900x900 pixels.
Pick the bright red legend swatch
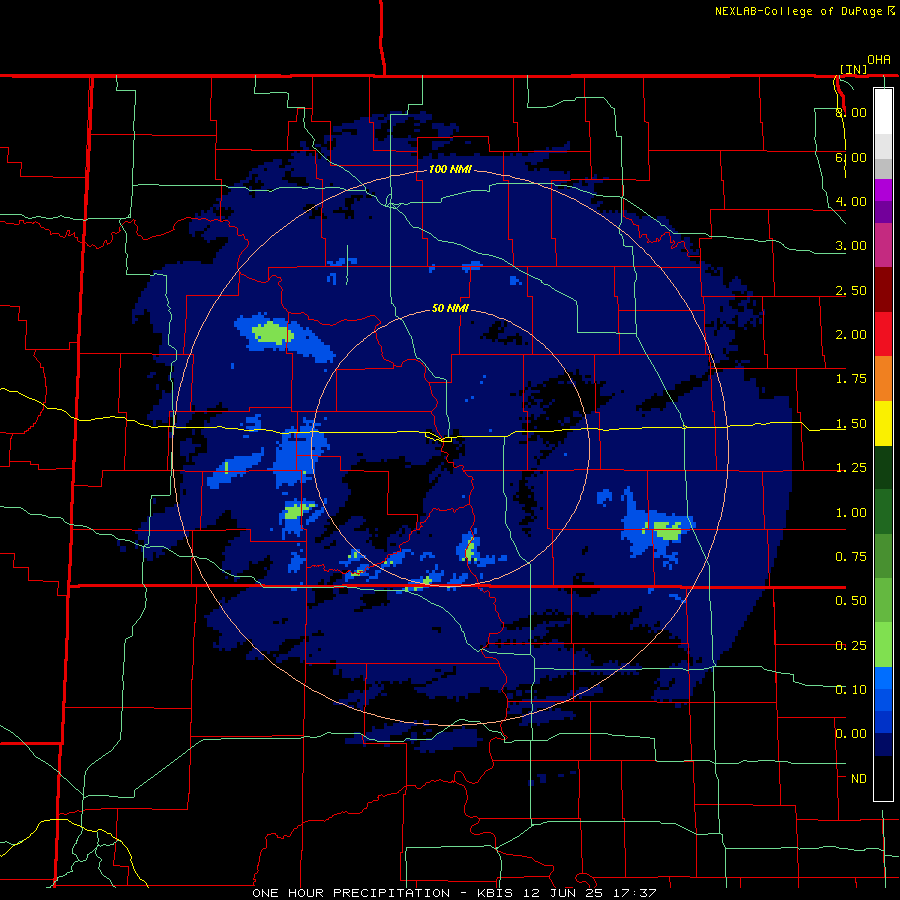pyautogui.click(x=883, y=334)
